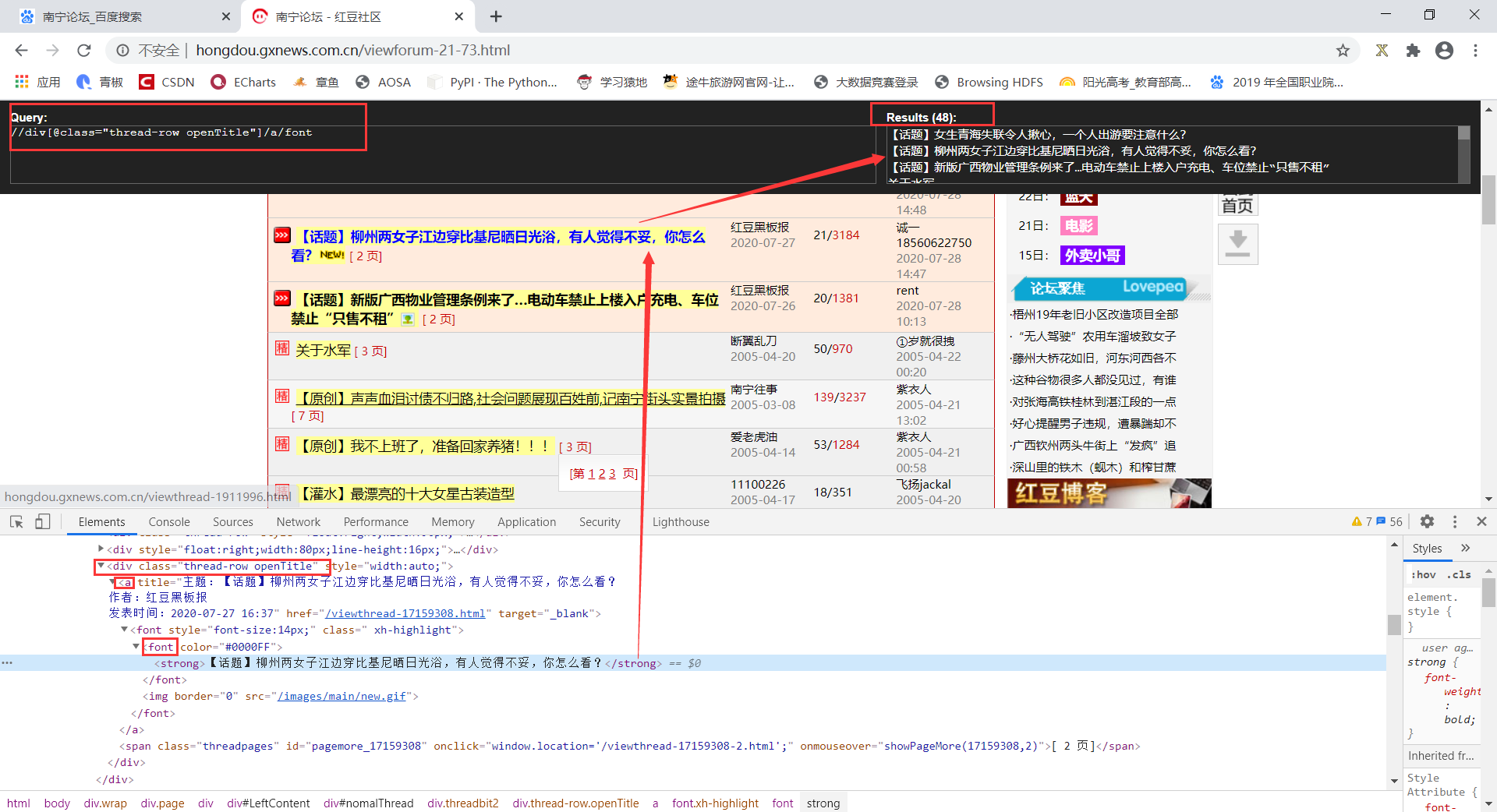Toggle the :hov element state button
Screen dimensions: 1497x812
1423,574
